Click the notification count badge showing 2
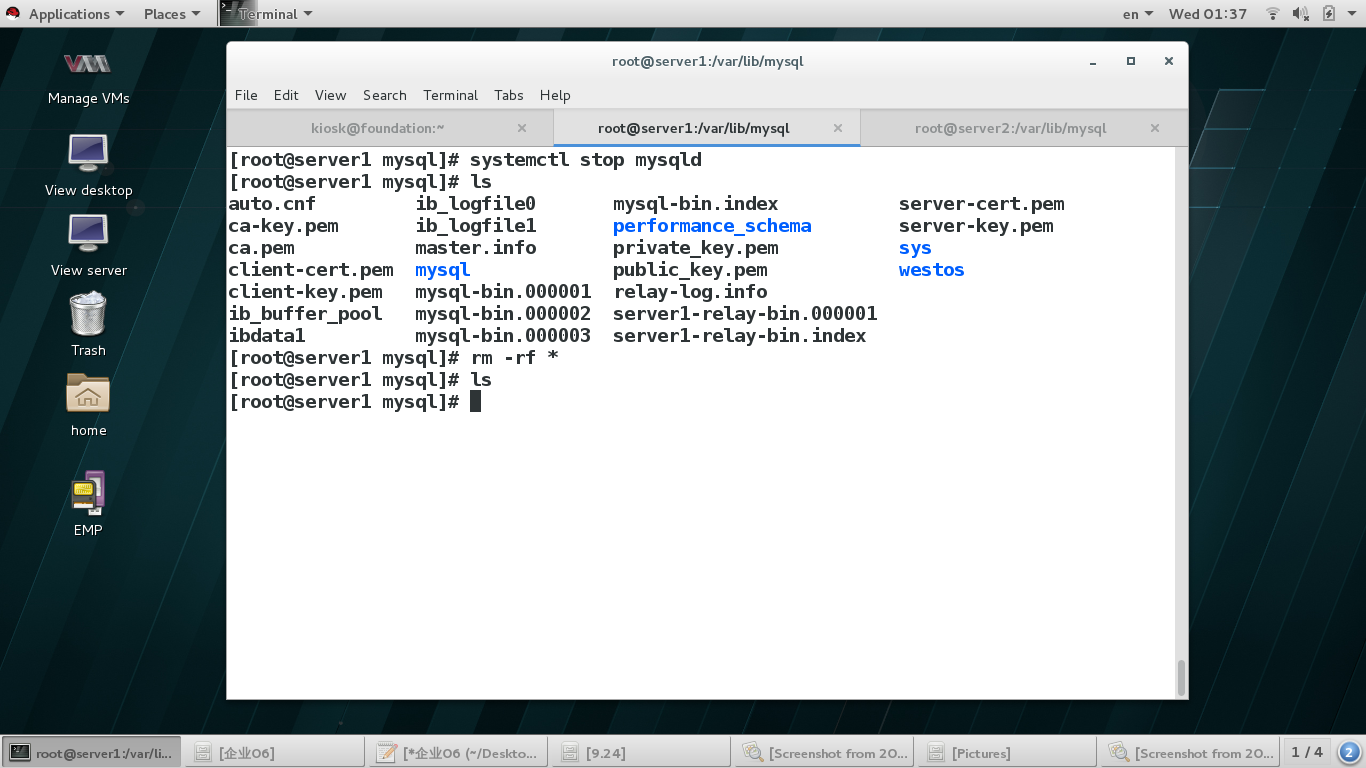Viewport: 1366px width, 768px height. [1348, 752]
